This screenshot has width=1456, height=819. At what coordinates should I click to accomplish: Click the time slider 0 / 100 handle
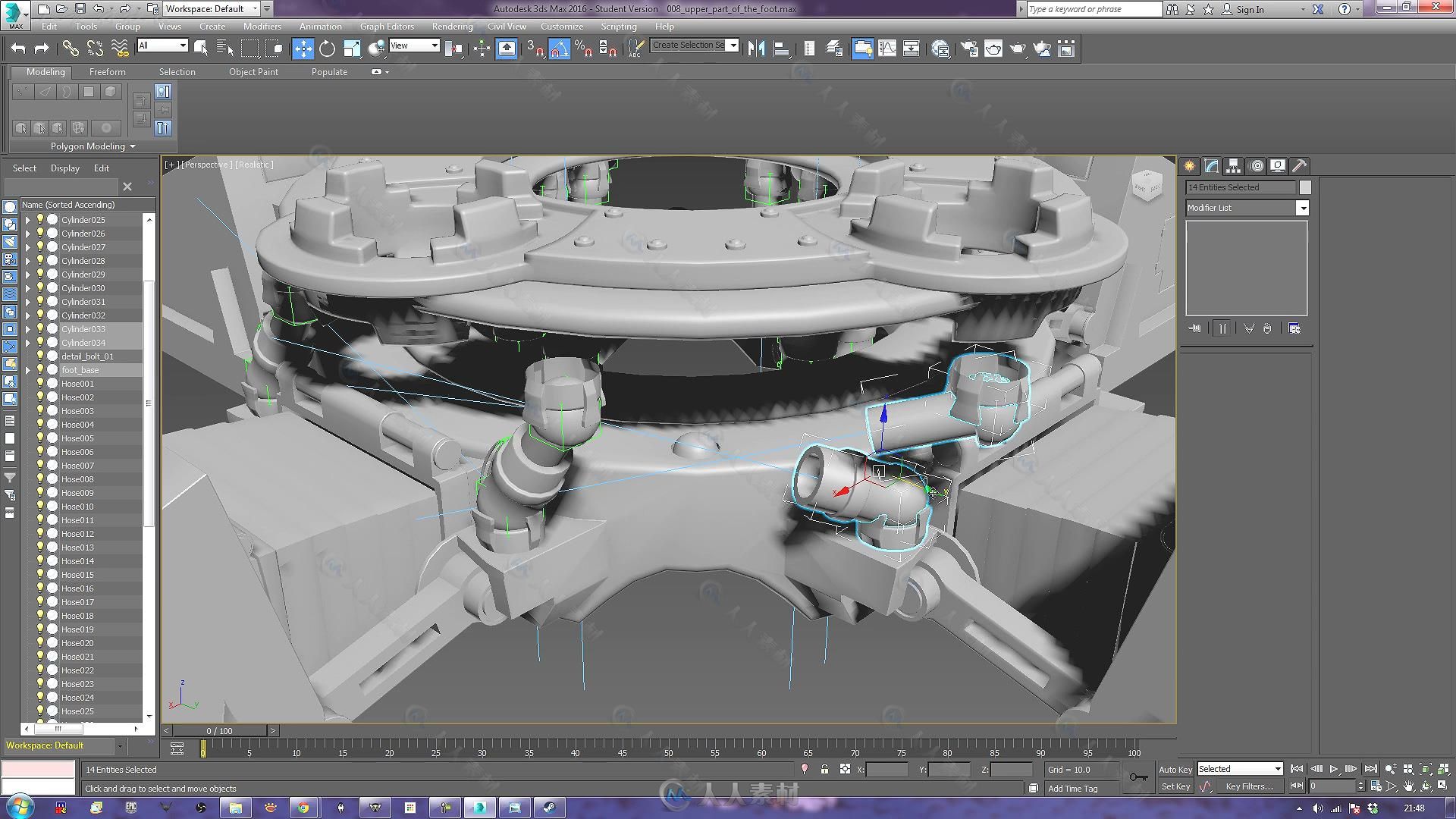(220, 731)
